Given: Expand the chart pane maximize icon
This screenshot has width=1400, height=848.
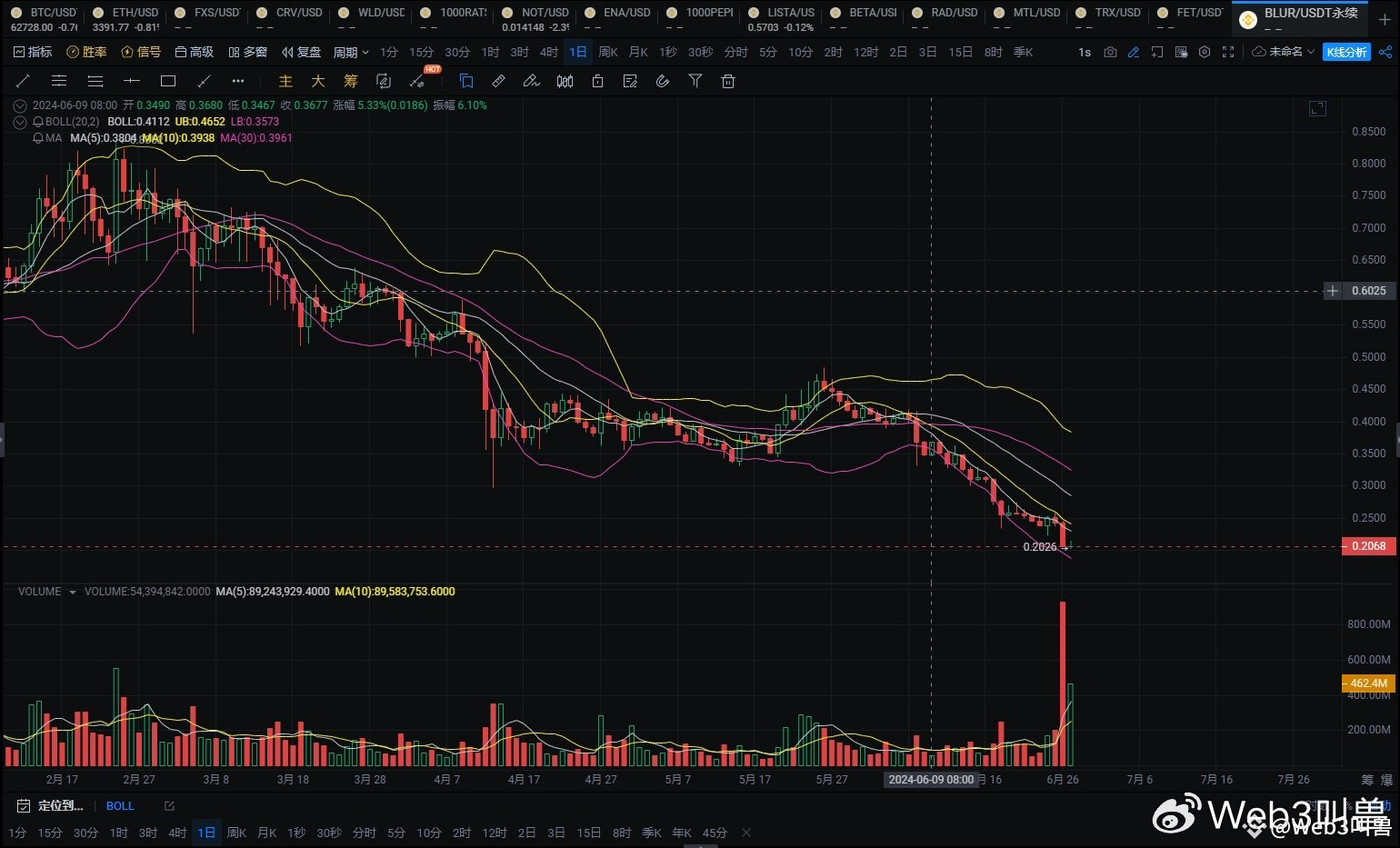Looking at the screenshot, I should click(1317, 109).
